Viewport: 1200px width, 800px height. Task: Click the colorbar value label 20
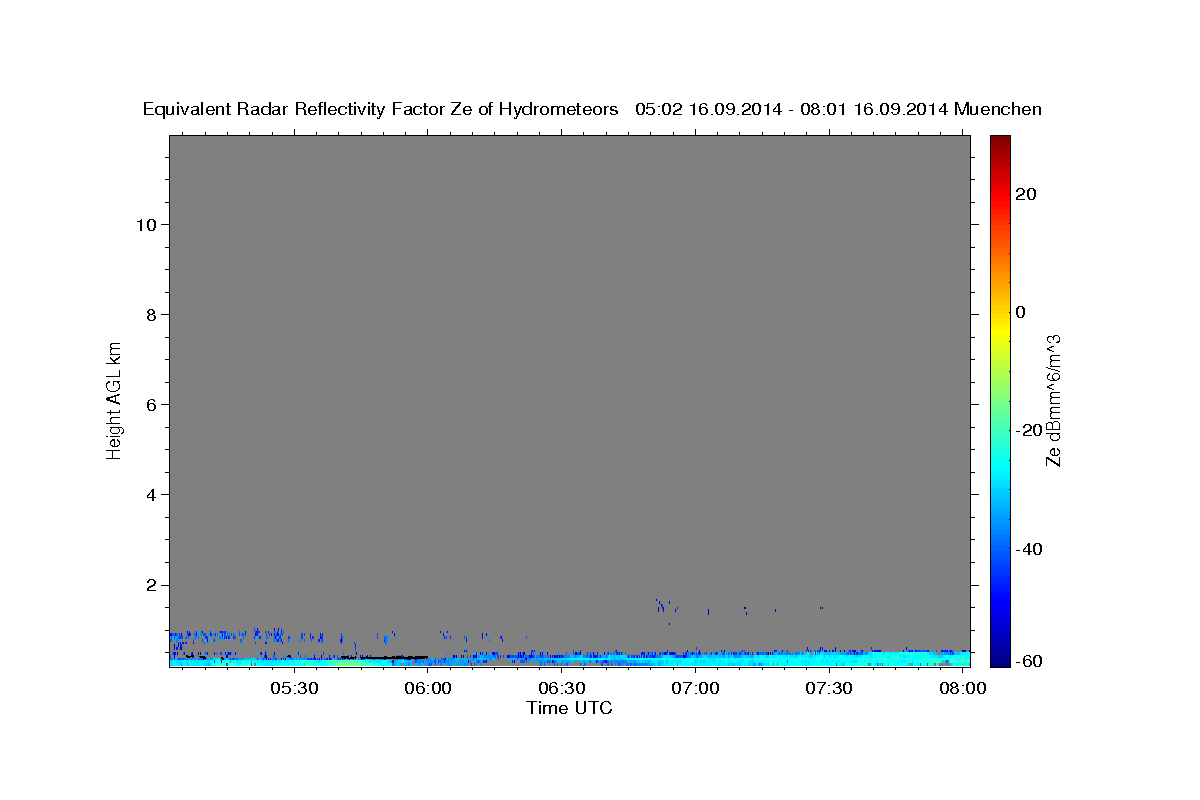(1025, 194)
